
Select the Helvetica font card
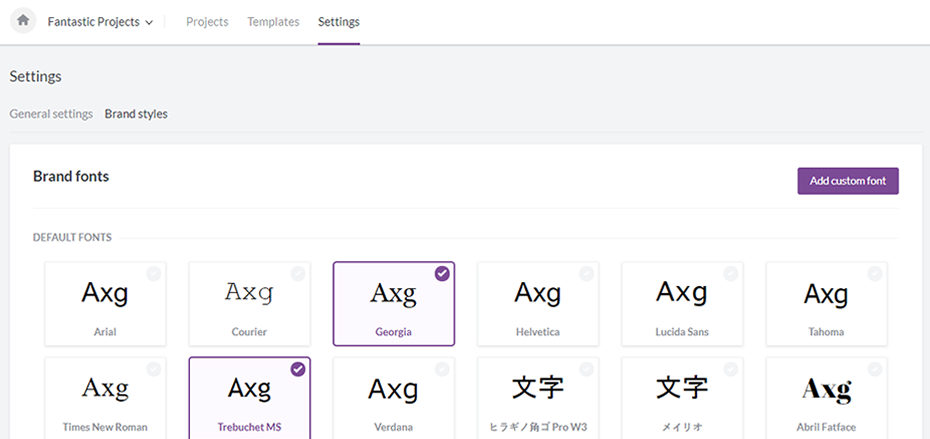[x=538, y=304]
